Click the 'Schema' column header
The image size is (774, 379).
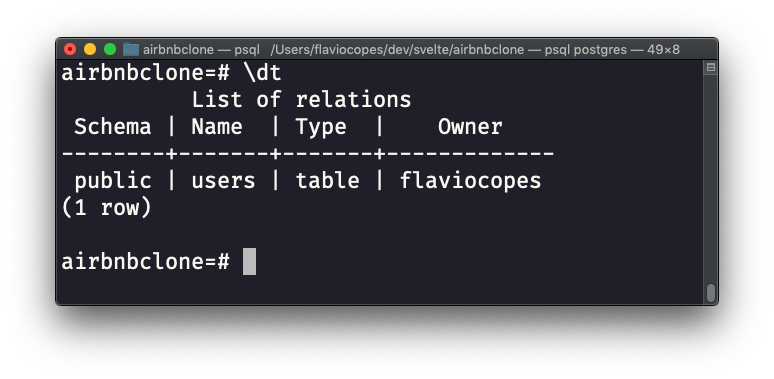[x=113, y=127]
